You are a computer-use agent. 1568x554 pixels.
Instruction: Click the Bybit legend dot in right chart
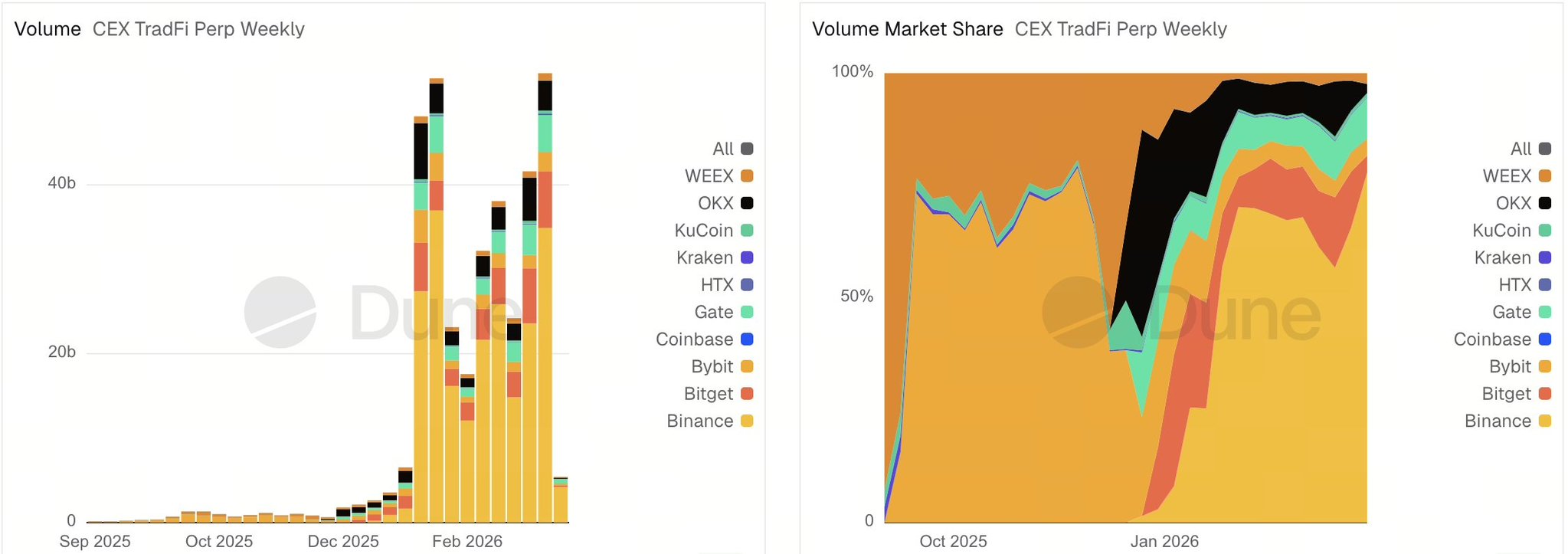1545,366
